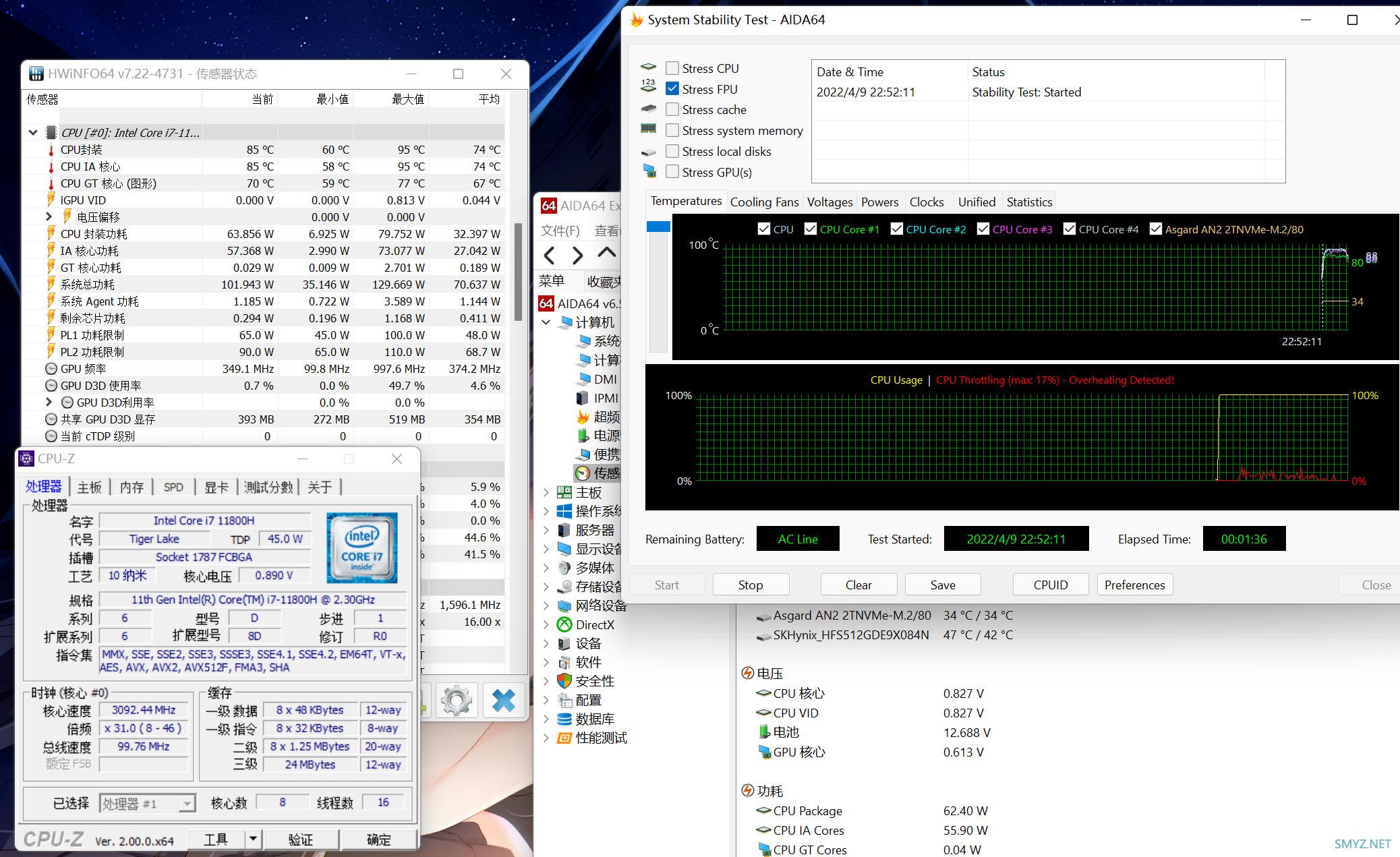1400x857 pixels.
Task: Expand the GPU D3D利用率 row
Action: [x=49, y=402]
